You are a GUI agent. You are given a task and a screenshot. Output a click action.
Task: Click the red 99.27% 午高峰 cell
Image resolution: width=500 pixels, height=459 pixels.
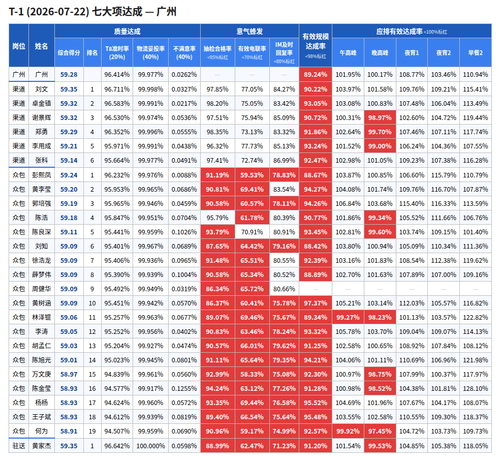pos(348,317)
